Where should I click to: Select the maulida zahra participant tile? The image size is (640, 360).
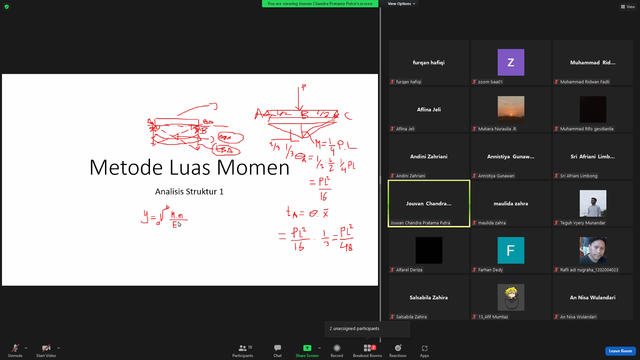(511, 203)
